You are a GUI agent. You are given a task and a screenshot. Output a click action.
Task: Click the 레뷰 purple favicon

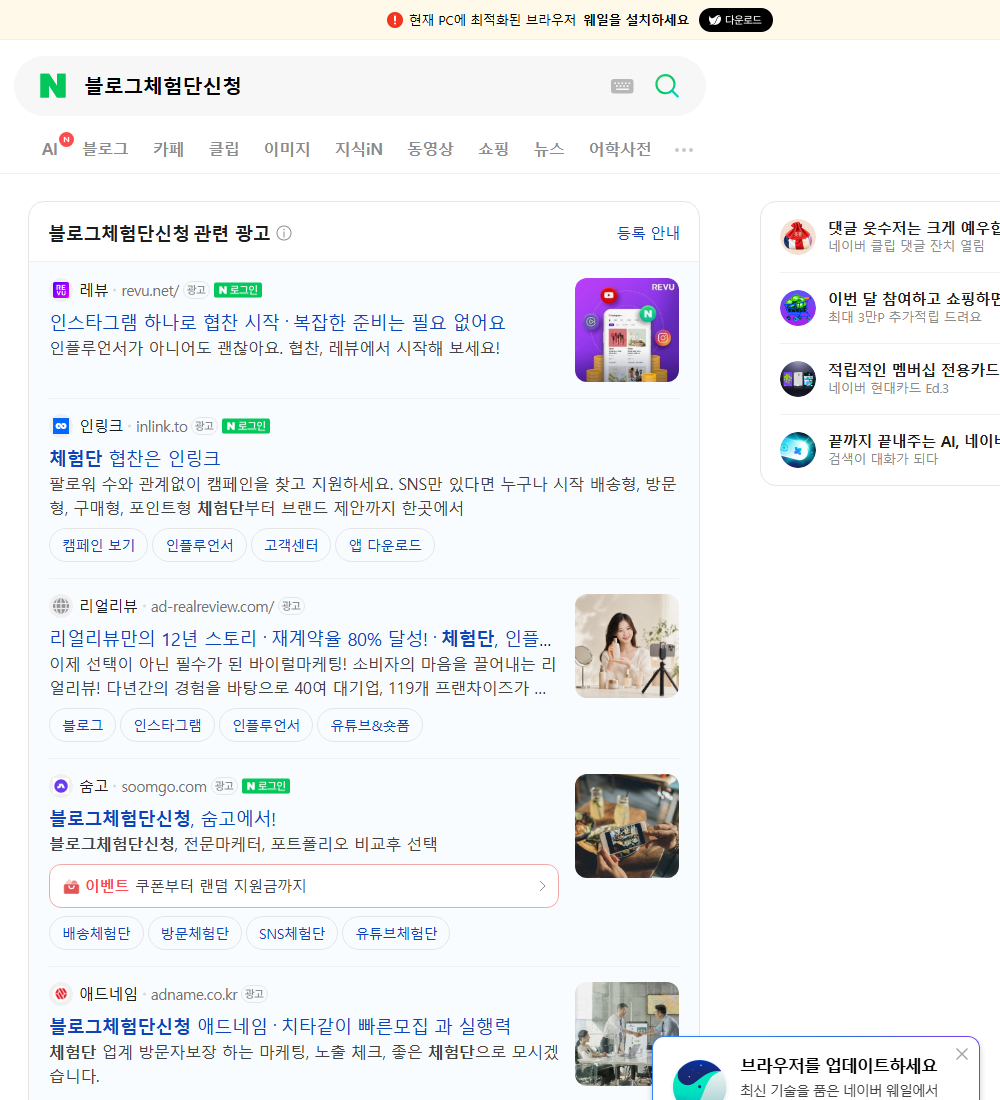61,290
